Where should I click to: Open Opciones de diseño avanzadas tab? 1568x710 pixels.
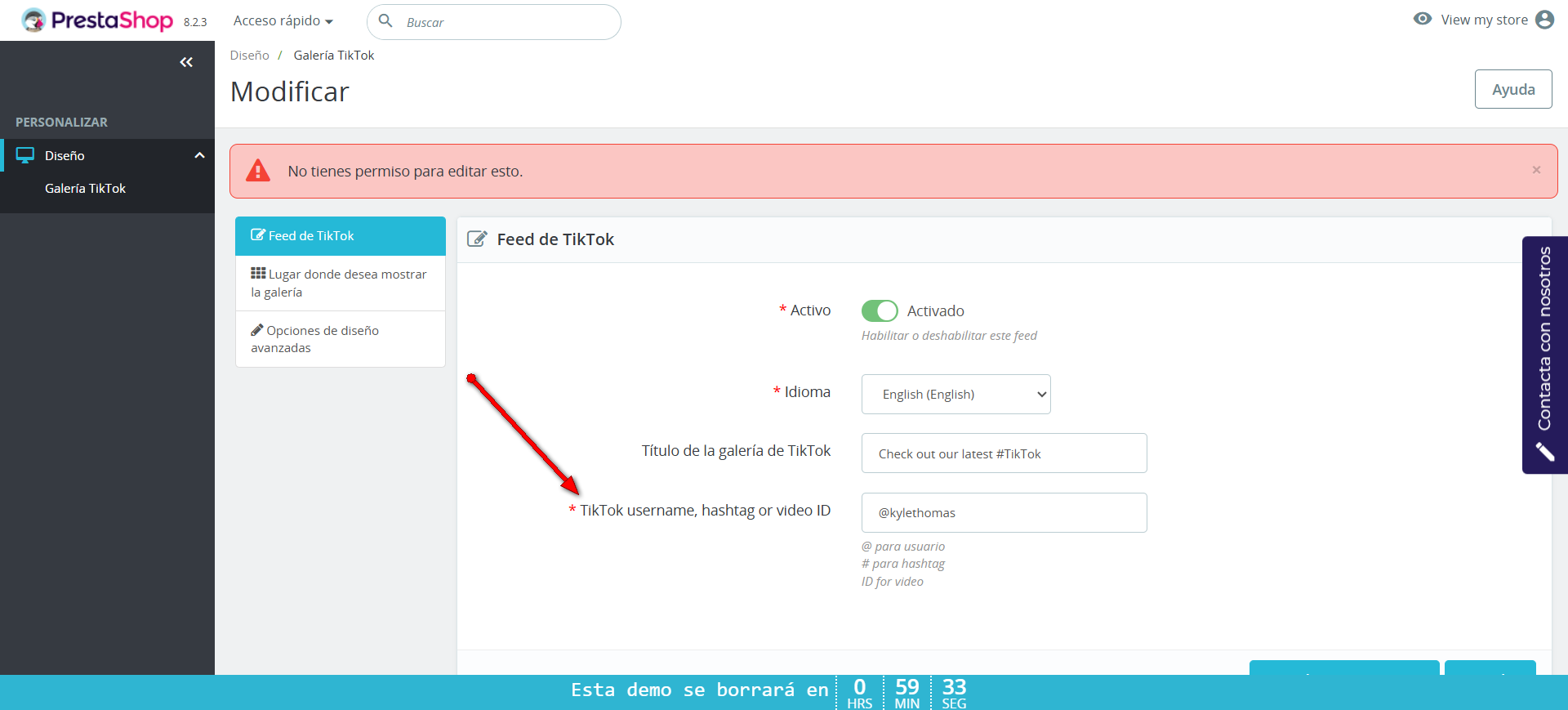click(341, 339)
